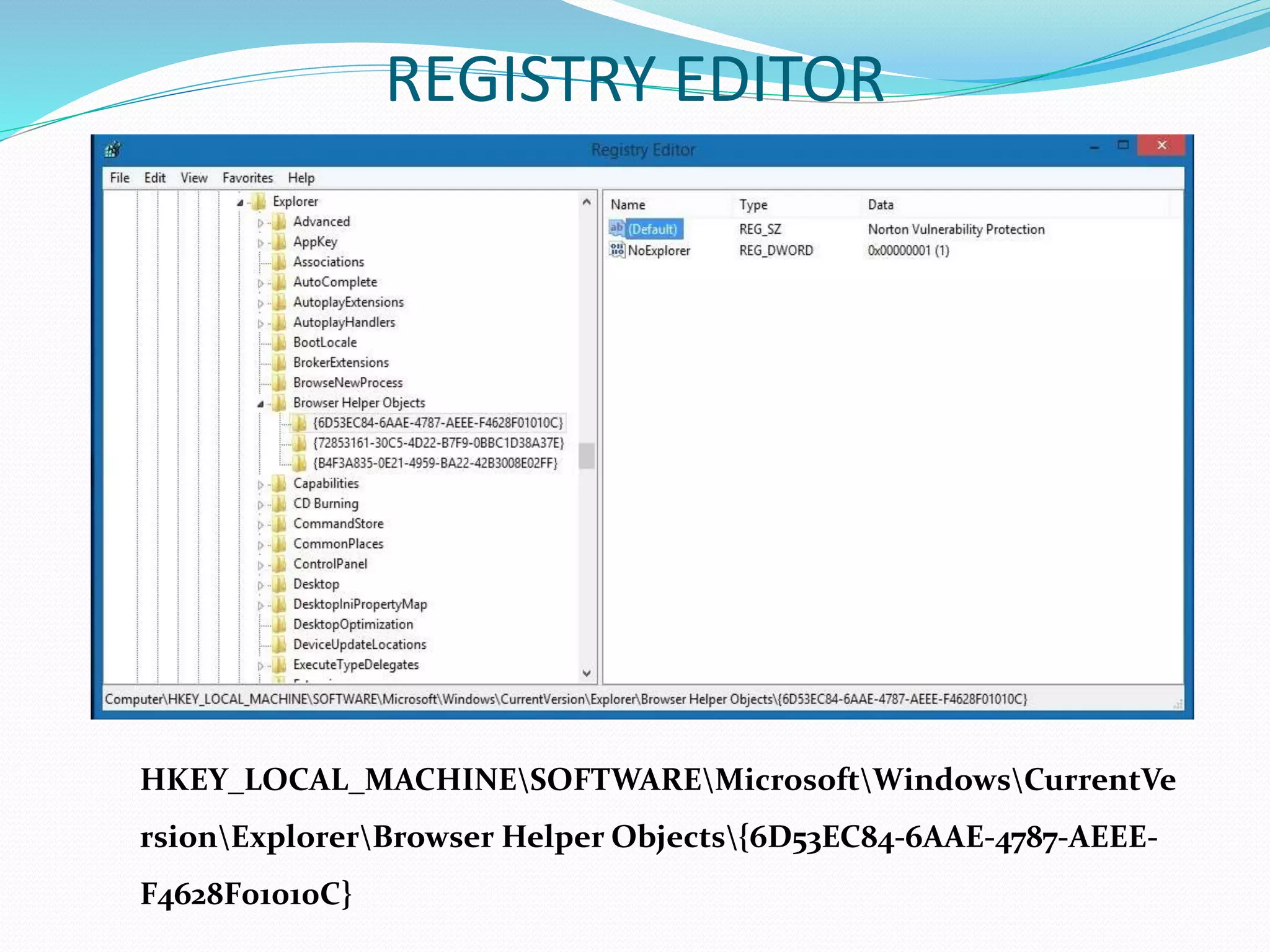Click the Registry Editor app icon in title bar
This screenshot has width=1270, height=952.
[x=113, y=149]
